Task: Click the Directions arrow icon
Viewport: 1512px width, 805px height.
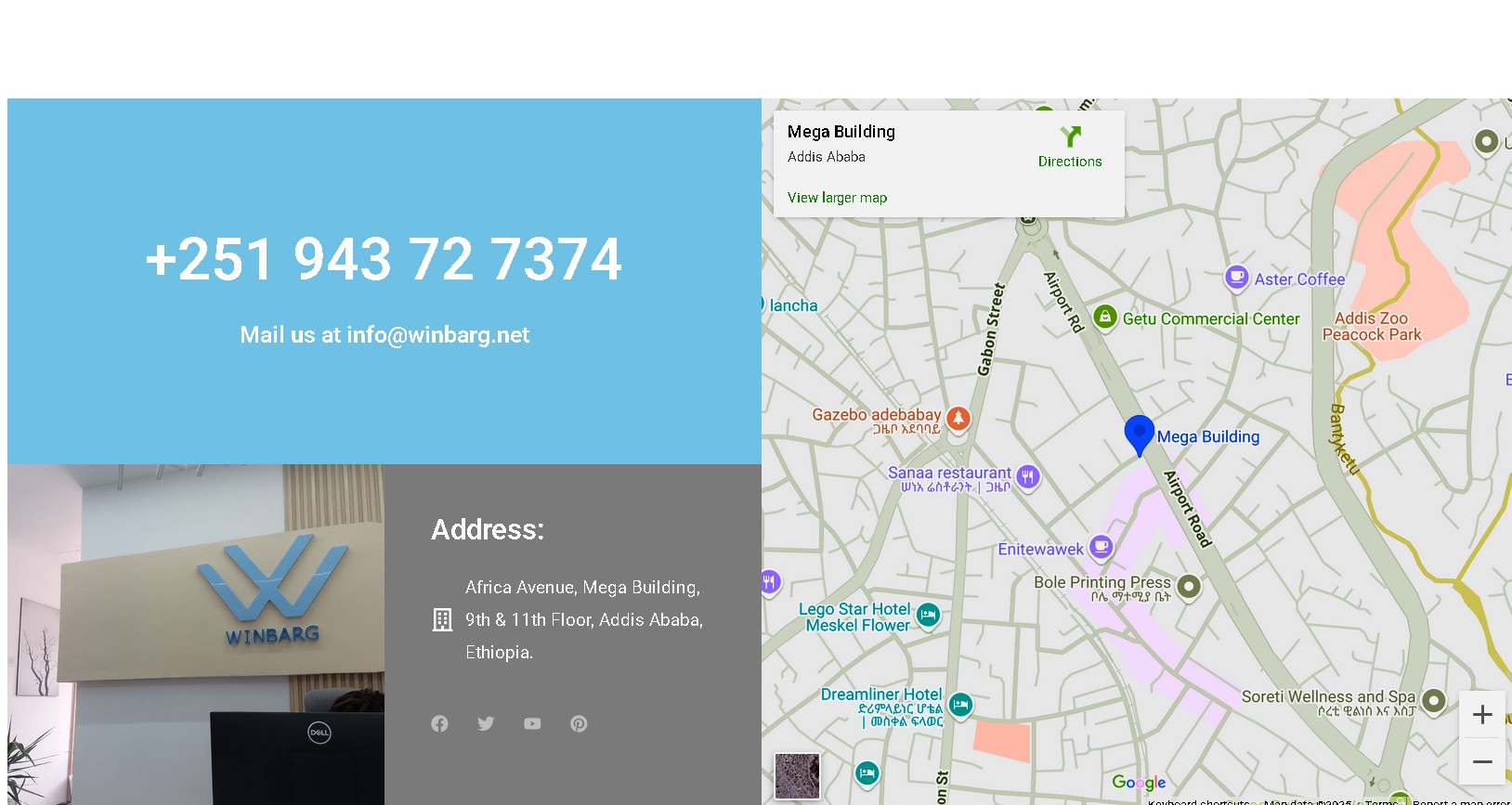Action: pyautogui.click(x=1070, y=137)
